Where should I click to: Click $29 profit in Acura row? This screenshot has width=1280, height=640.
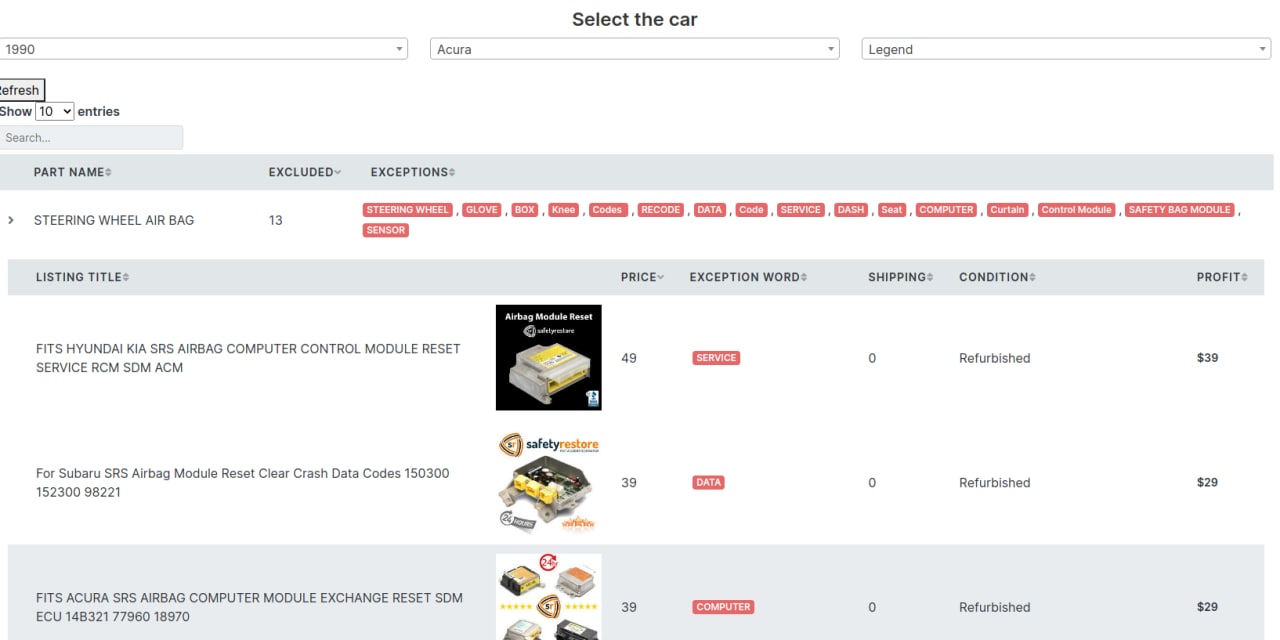tap(1207, 607)
